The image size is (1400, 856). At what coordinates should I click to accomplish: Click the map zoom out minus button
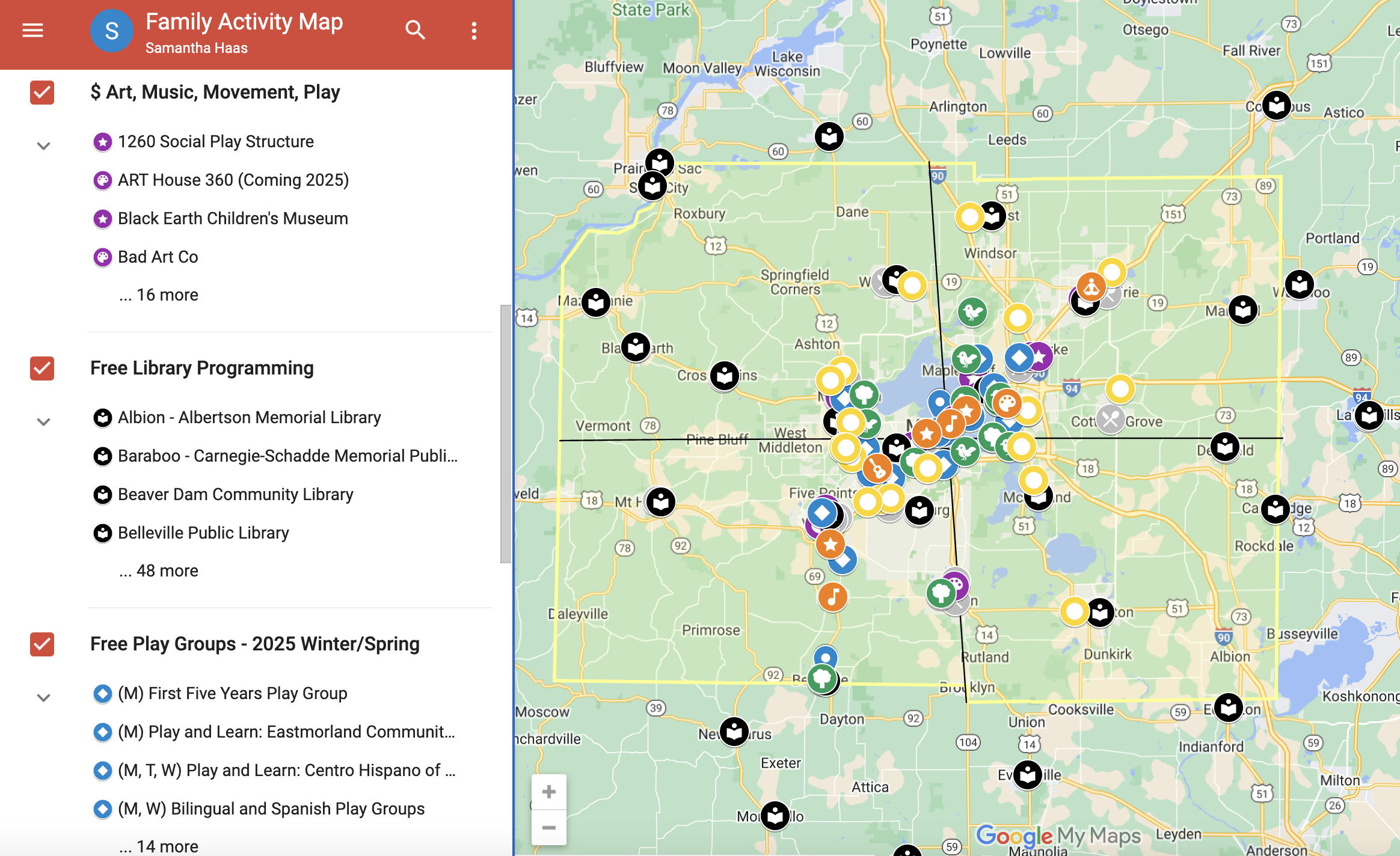548,828
